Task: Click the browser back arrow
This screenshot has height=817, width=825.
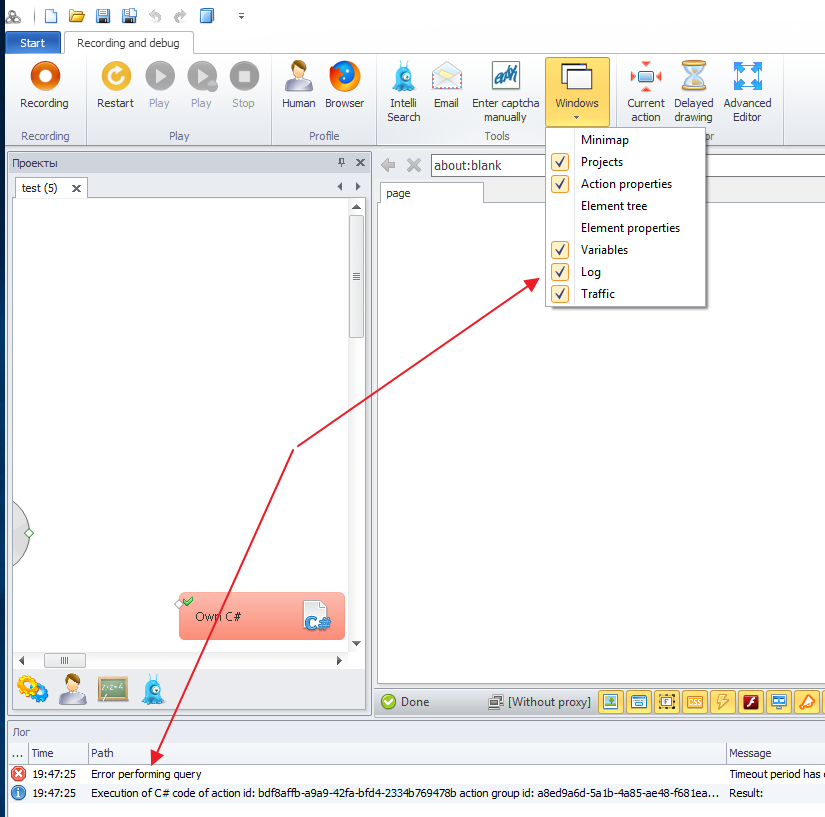Action: point(388,165)
